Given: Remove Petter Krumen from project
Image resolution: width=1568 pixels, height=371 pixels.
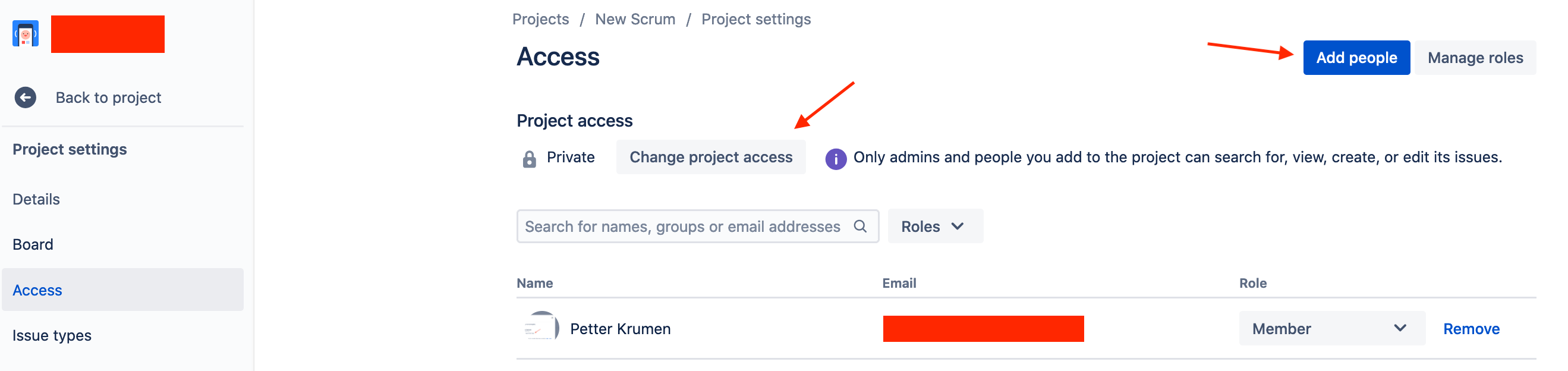Looking at the screenshot, I should click(x=1471, y=329).
